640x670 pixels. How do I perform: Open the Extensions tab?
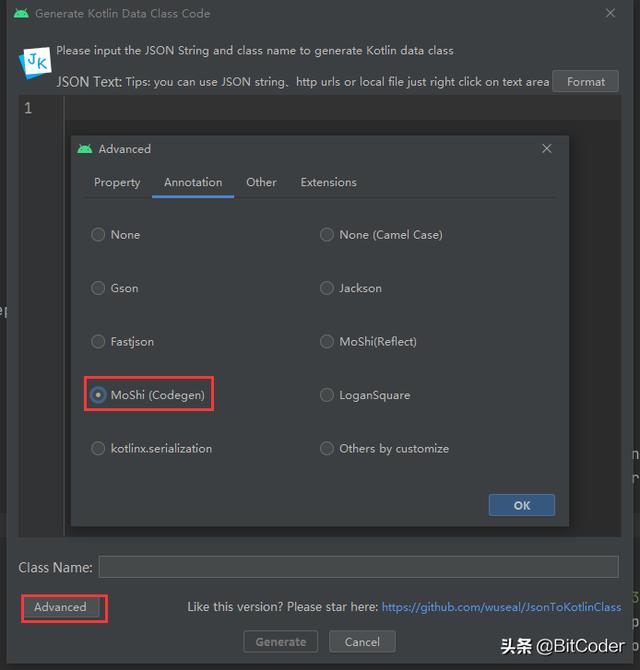point(329,182)
